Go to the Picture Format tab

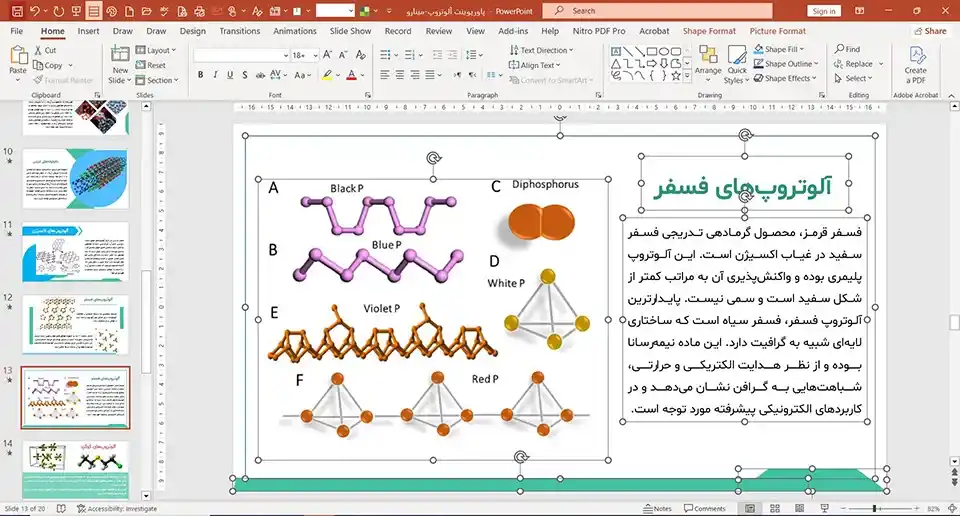(778, 31)
